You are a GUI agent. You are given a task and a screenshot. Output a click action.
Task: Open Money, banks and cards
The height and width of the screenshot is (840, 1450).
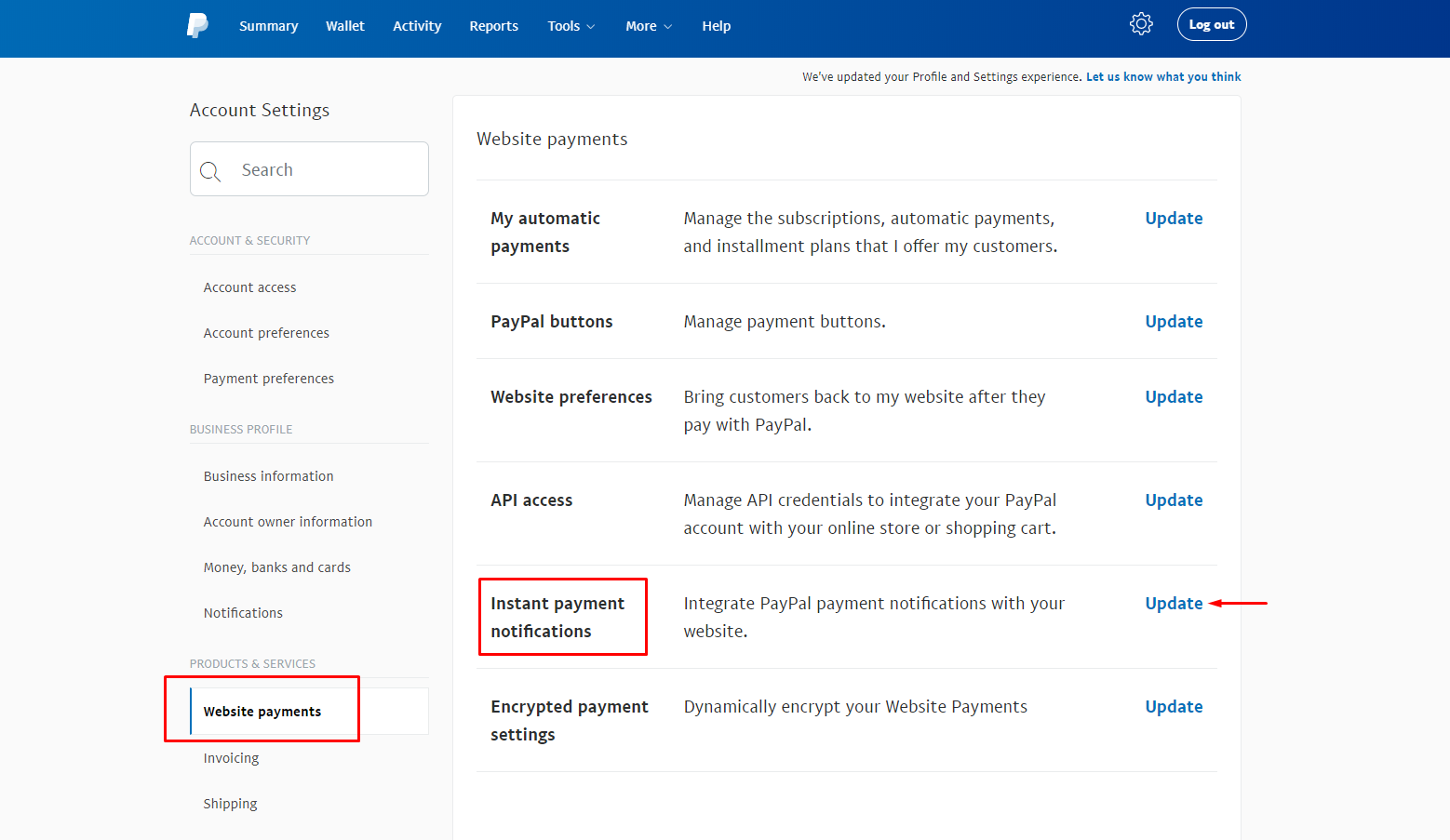[x=276, y=567]
